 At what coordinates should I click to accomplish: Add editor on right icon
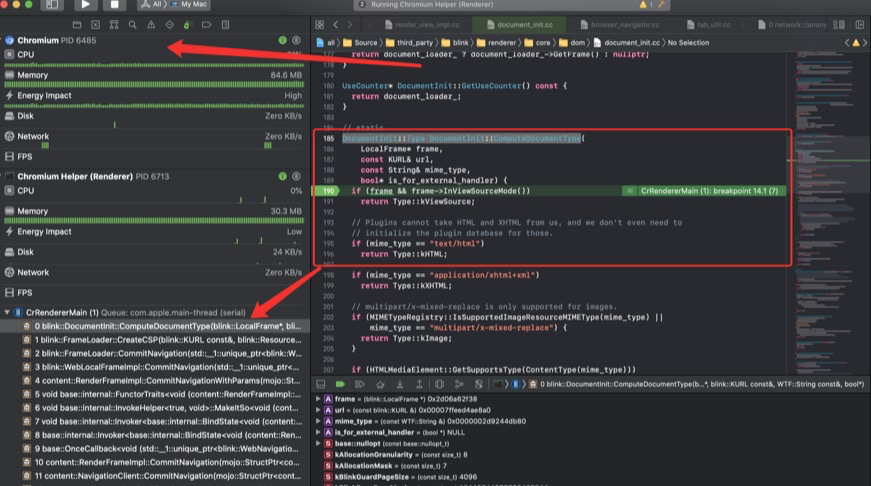pos(860,24)
